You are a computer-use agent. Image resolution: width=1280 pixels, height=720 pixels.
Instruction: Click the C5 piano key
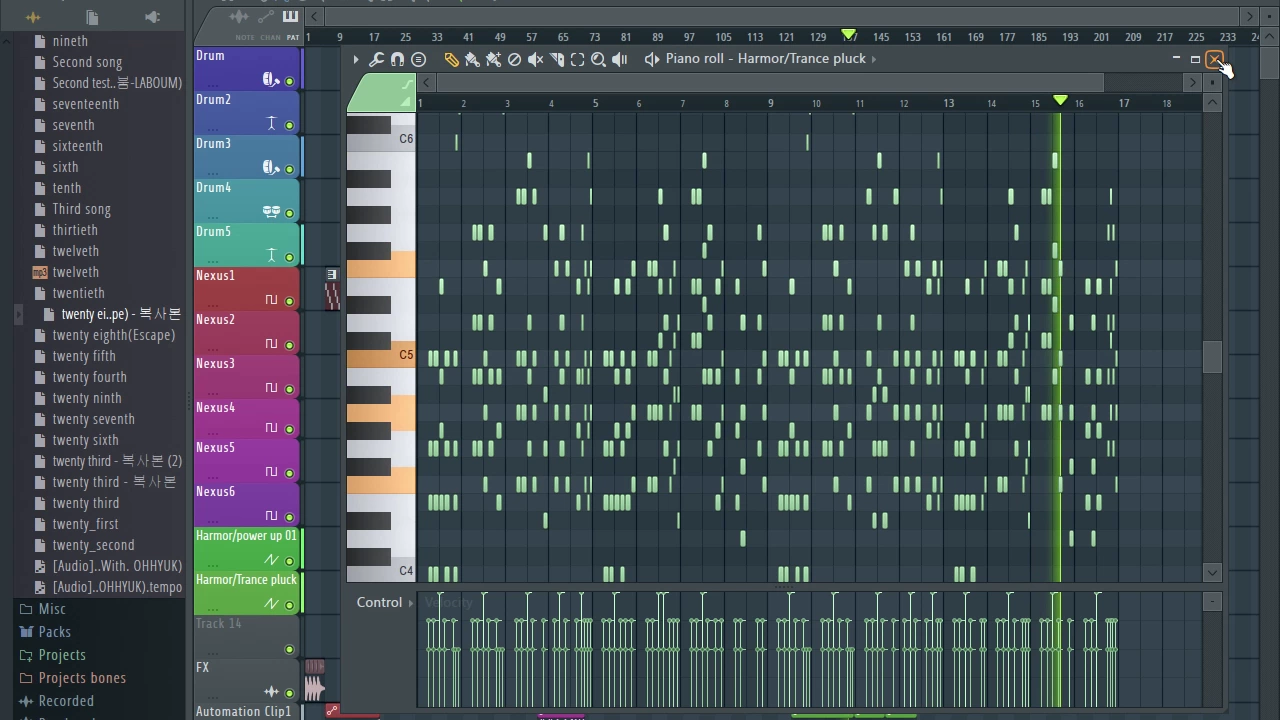pos(381,354)
